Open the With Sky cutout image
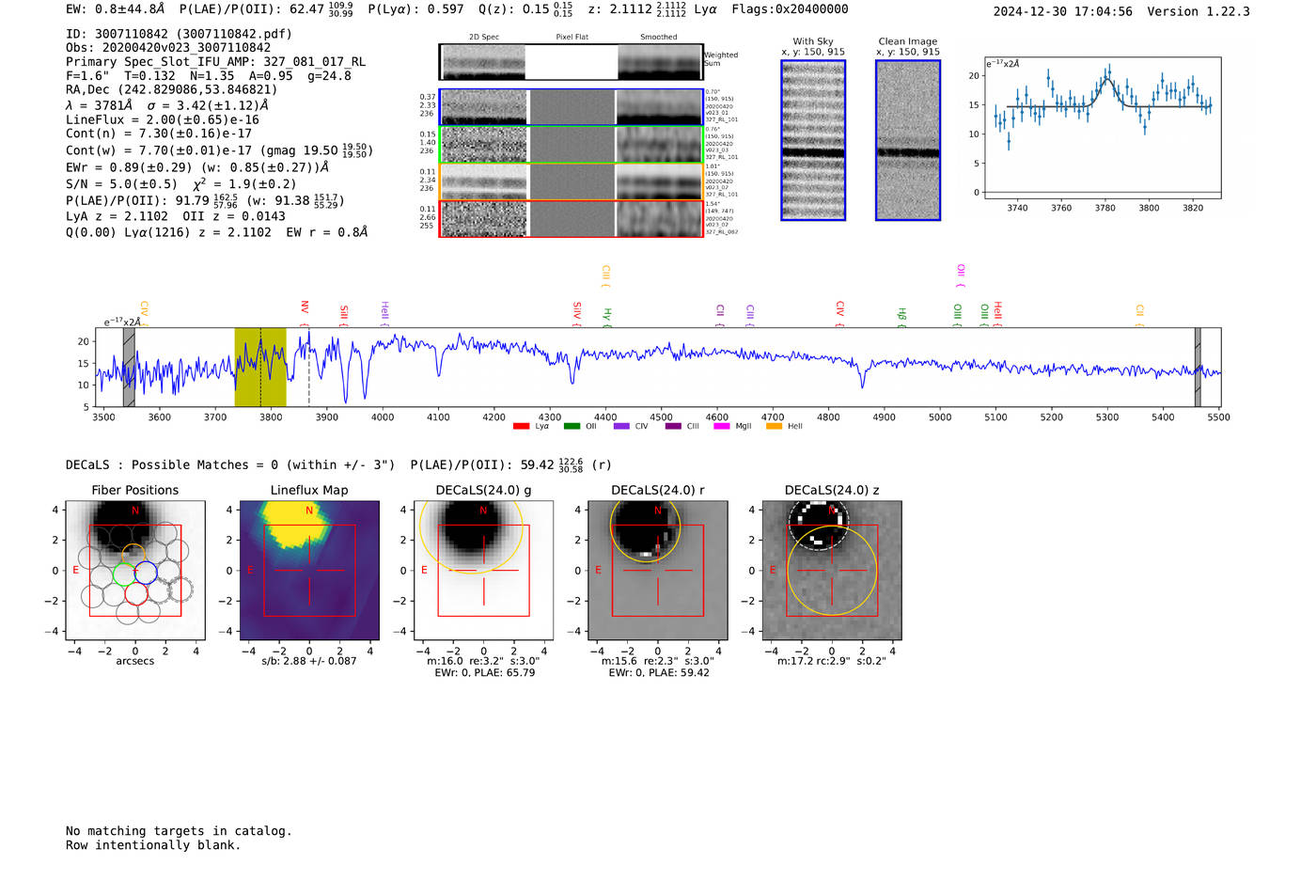 [x=813, y=140]
